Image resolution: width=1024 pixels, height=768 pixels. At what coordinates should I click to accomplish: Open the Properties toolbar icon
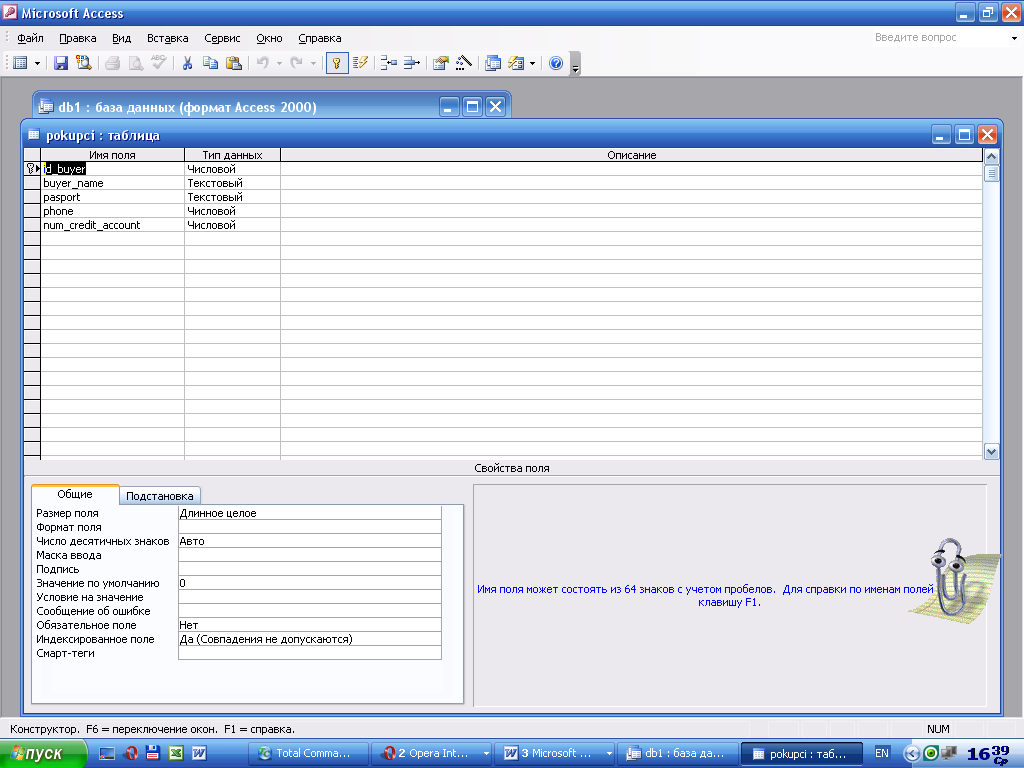pos(440,63)
